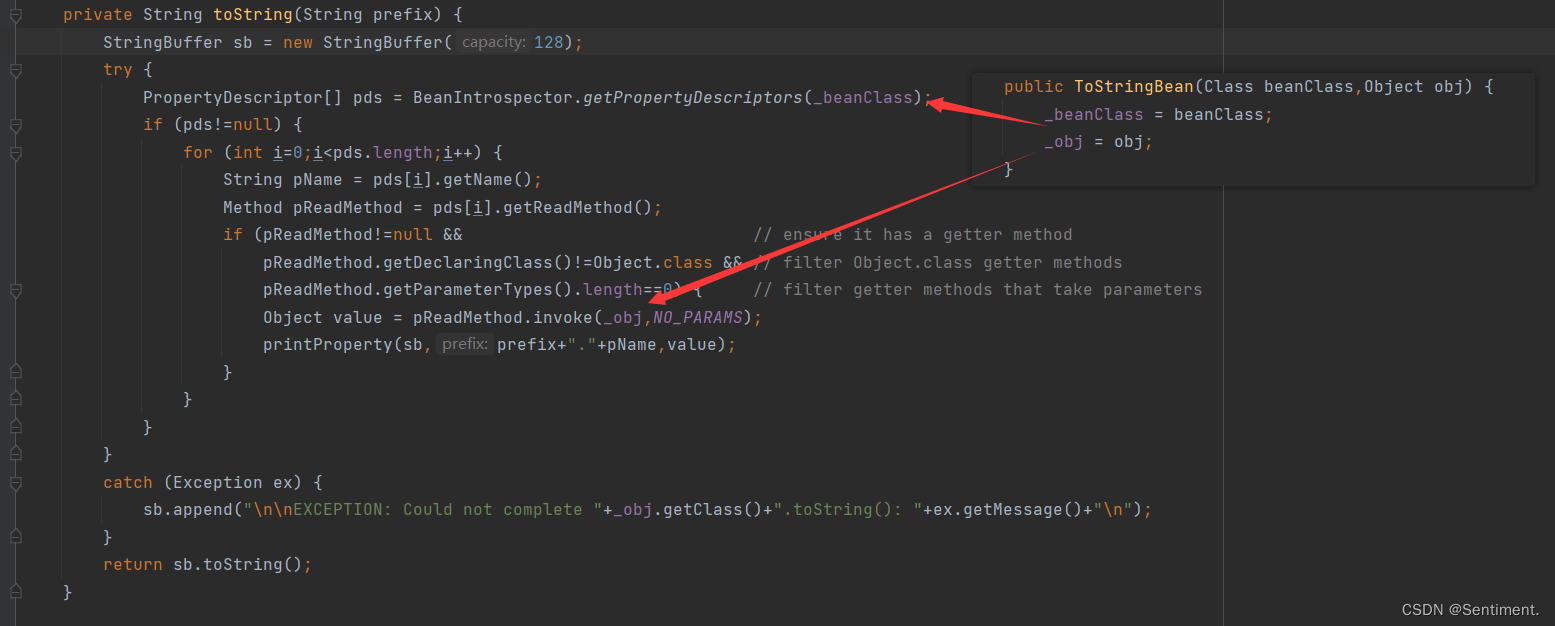
Task: Click the 'prefix:' inlay hint in printProperty
Action: pos(464,344)
